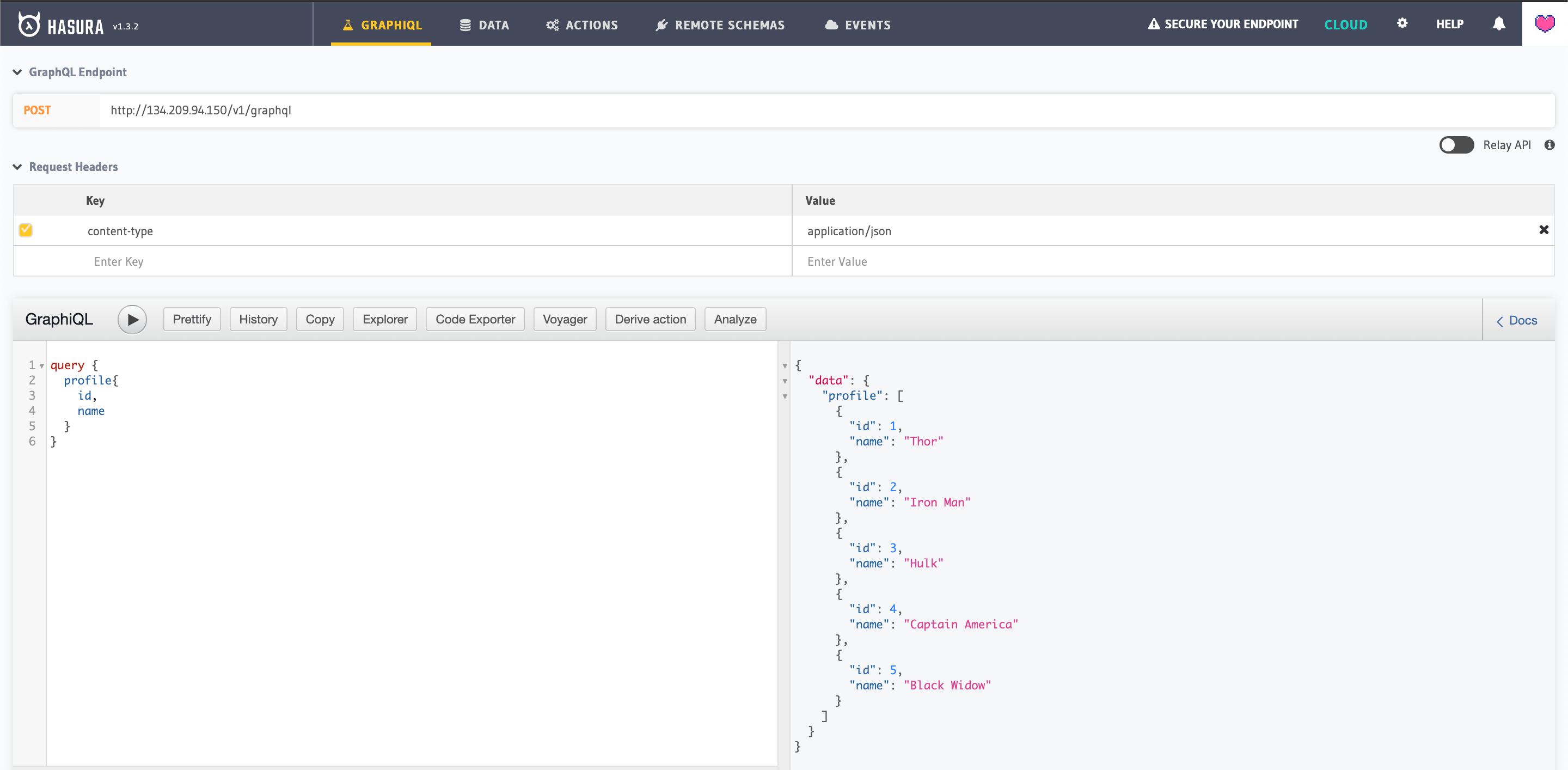The height and width of the screenshot is (770, 1568).
Task: Select the Actions gears icon
Action: pos(553,25)
